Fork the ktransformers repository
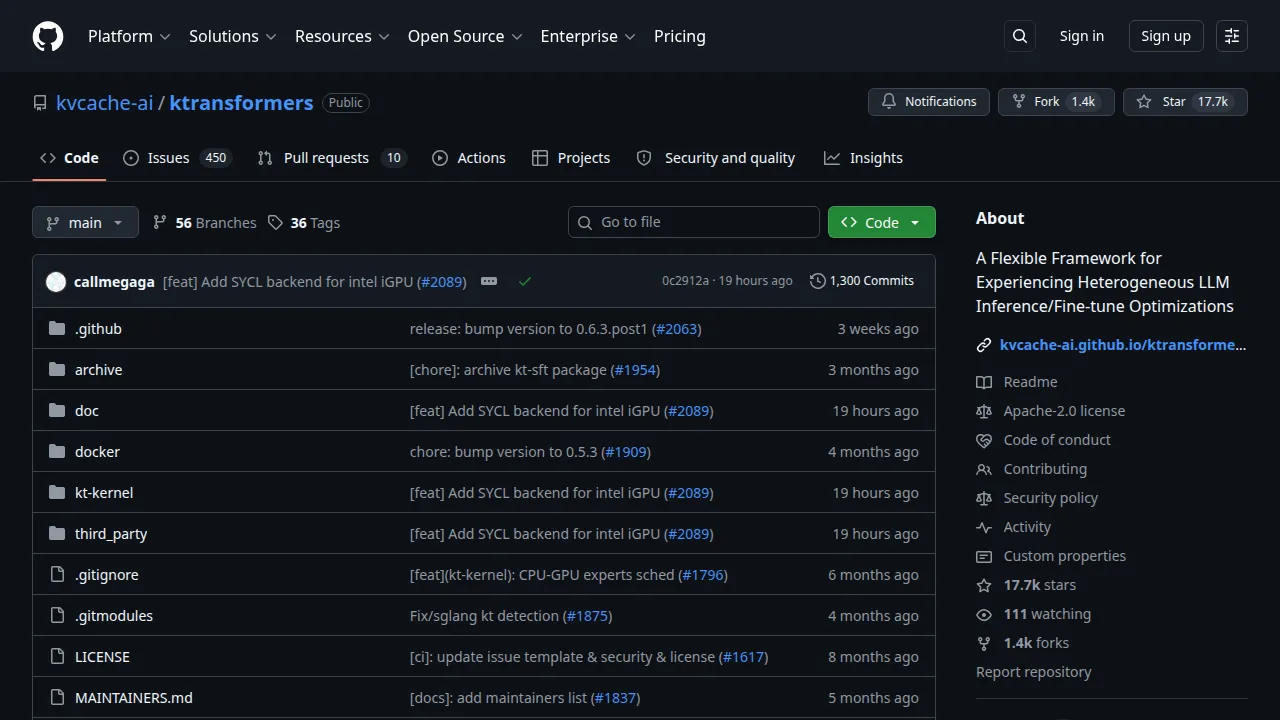Screen dimensions: 1280x720 point(1056,102)
